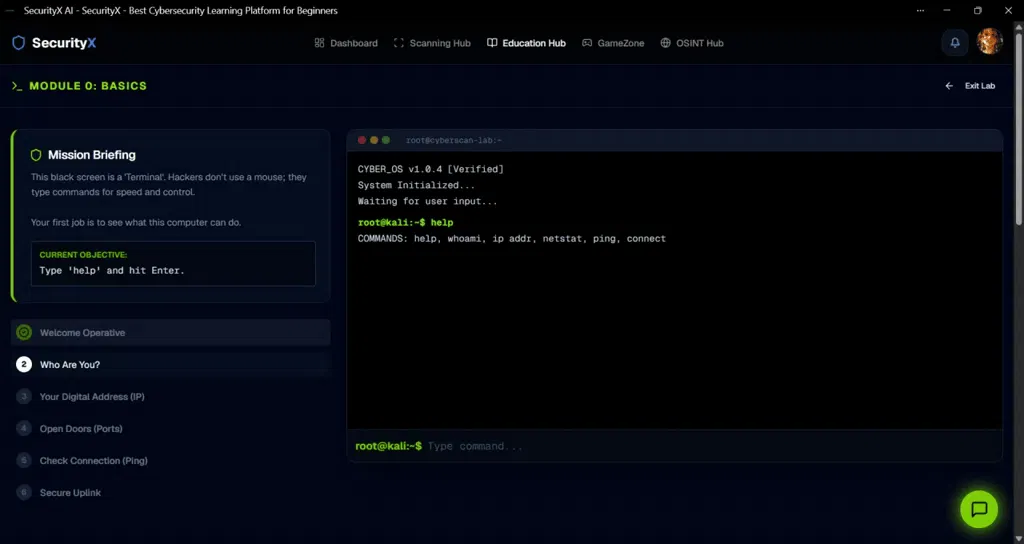The height and width of the screenshot is (544, 1024).
Task: Click the back arrow beside Exit Lab
Action: point(949,86)
